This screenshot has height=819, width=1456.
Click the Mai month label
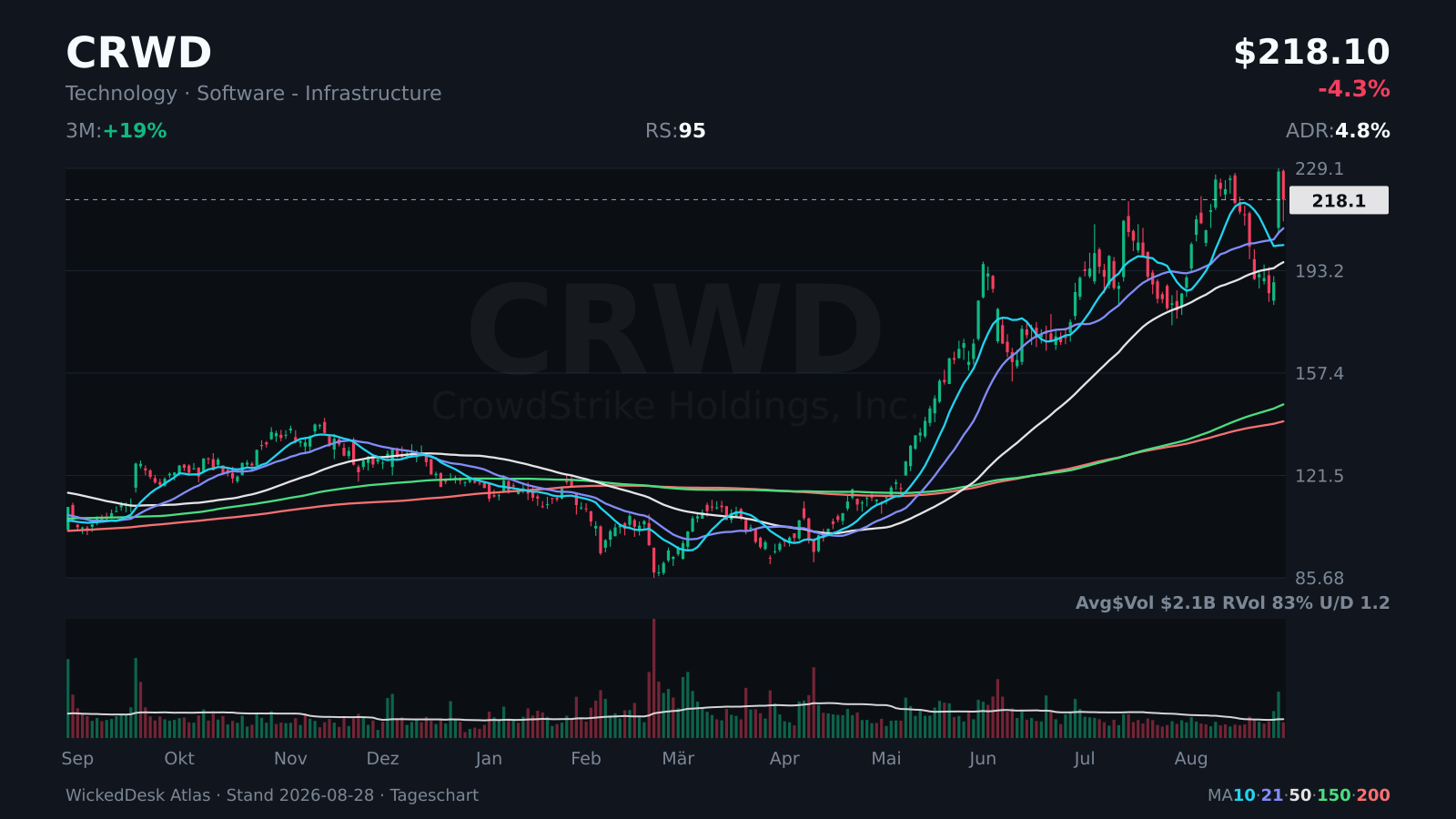886,759
